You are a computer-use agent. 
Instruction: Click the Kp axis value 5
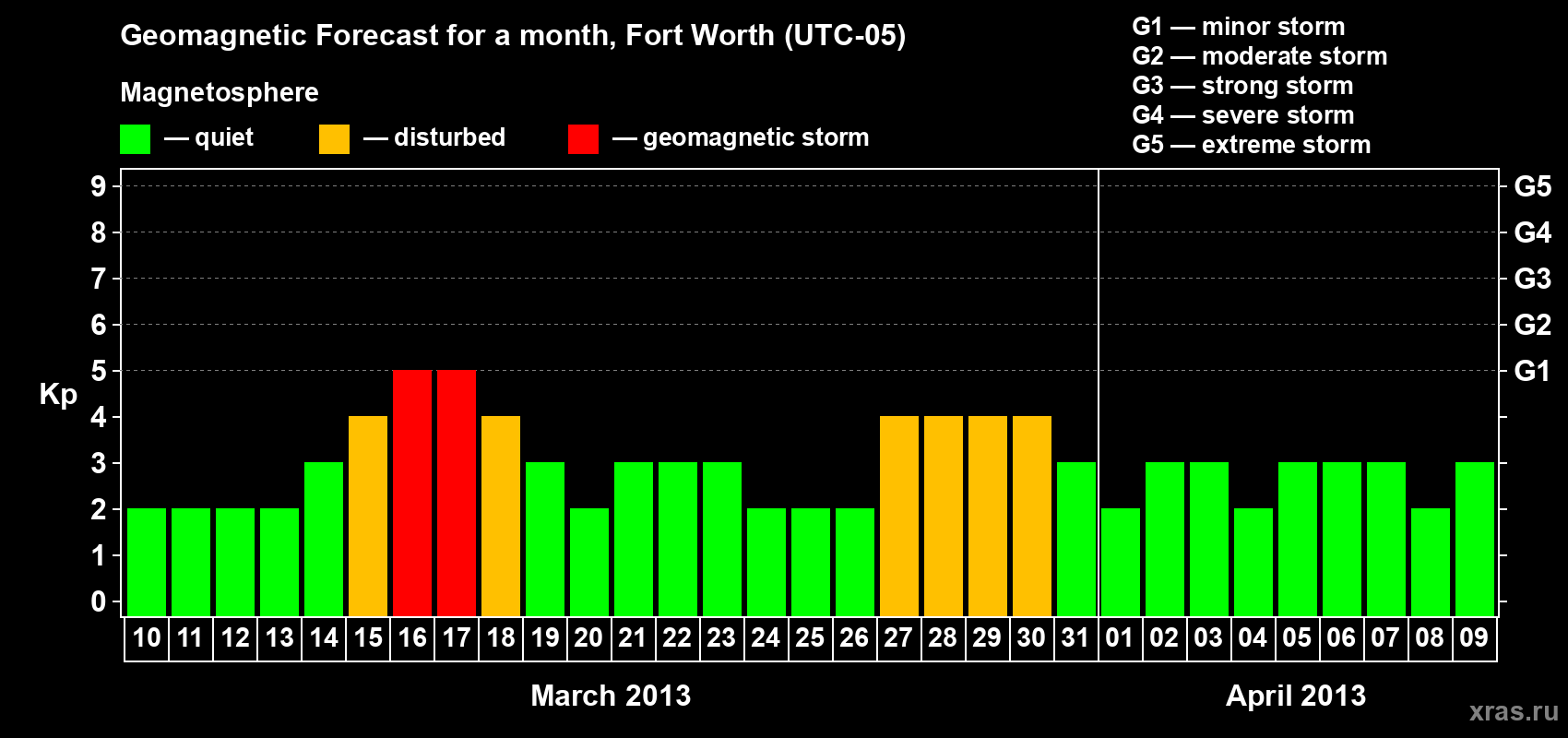tap(99, 371)
